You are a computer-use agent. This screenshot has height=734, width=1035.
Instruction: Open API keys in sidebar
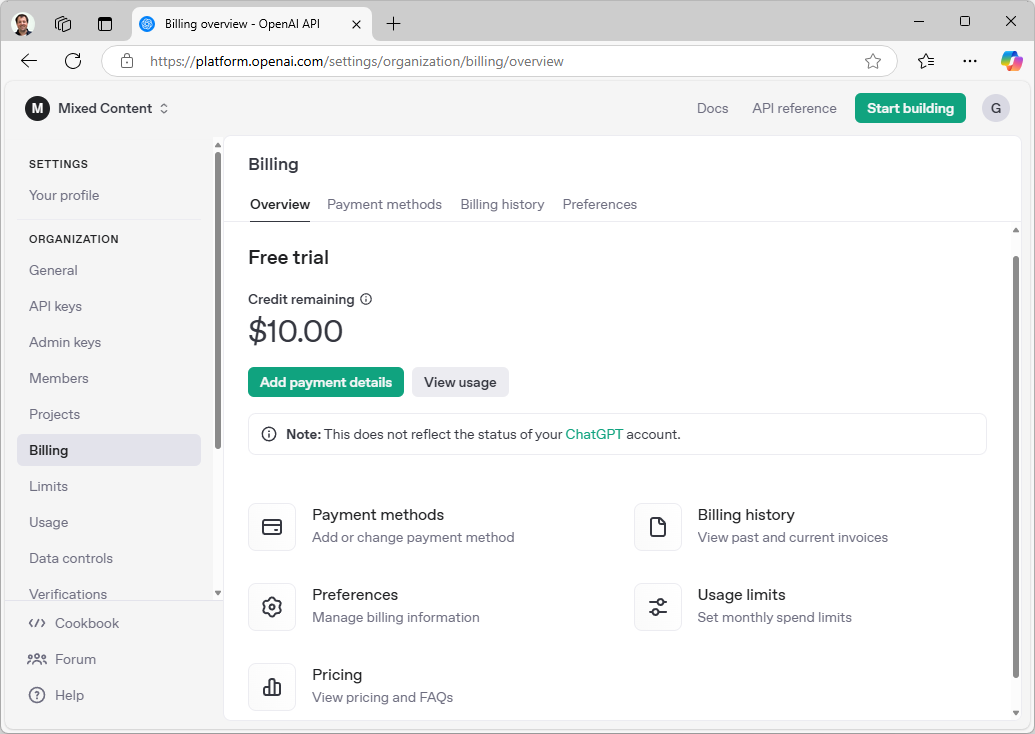[x=55, y=306]
